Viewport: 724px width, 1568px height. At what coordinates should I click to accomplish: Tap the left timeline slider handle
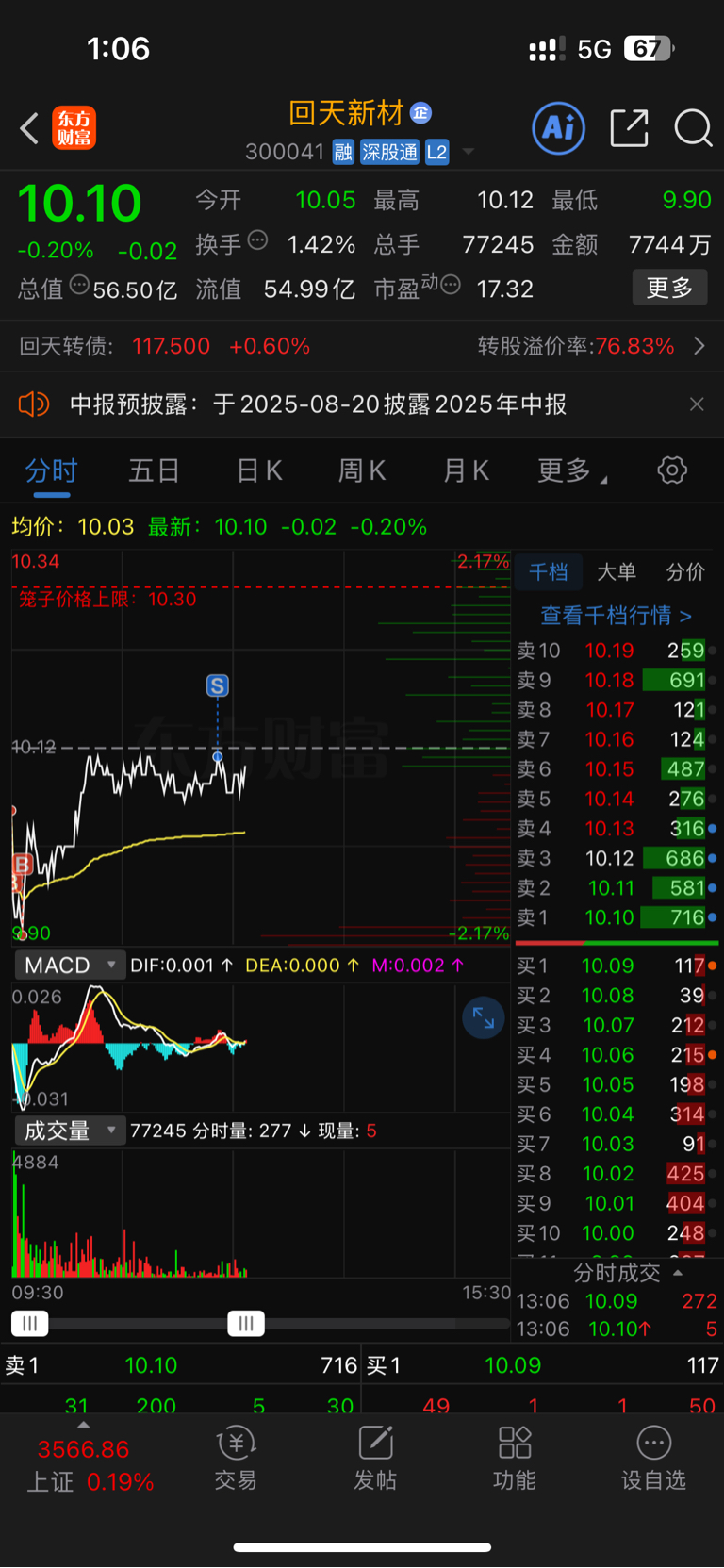pyautogui.click(x=29, y=1324)
